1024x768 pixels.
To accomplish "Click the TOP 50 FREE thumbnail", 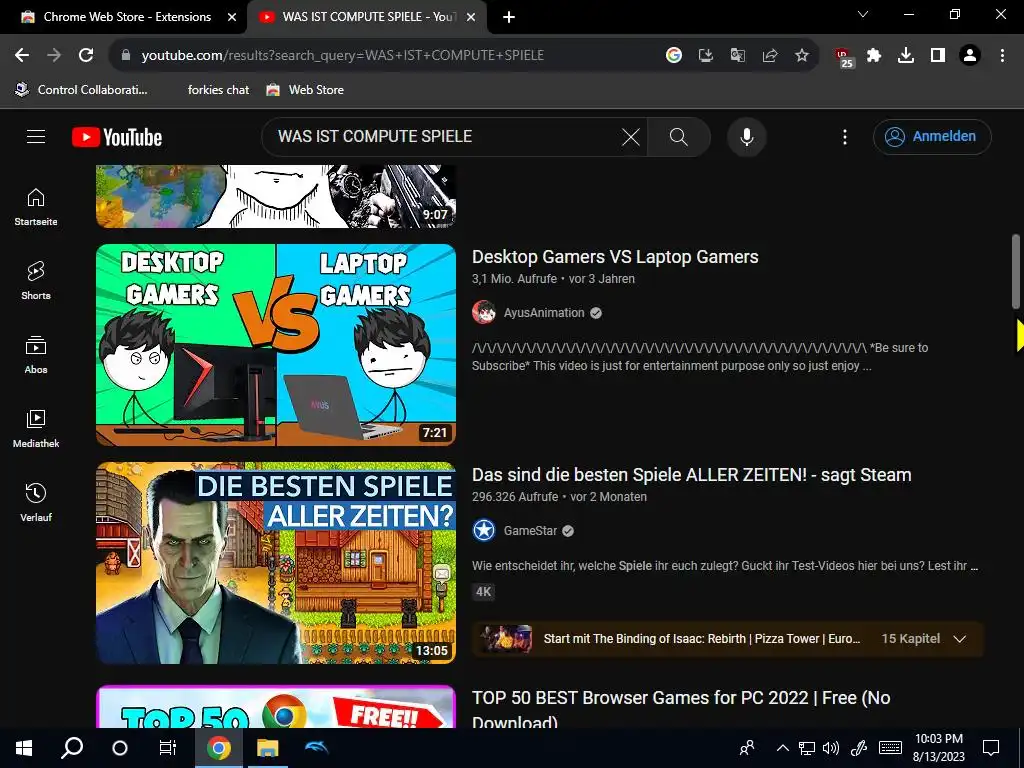I will pyautogui.click(x=276, y=707).
